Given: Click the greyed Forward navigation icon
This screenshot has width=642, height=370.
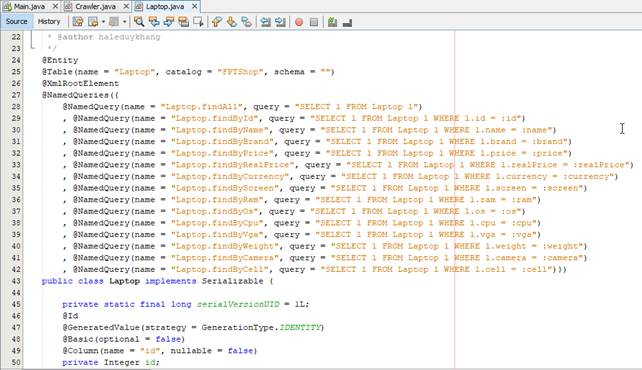Looking at the screenshot, I should [x=114, y=22].
